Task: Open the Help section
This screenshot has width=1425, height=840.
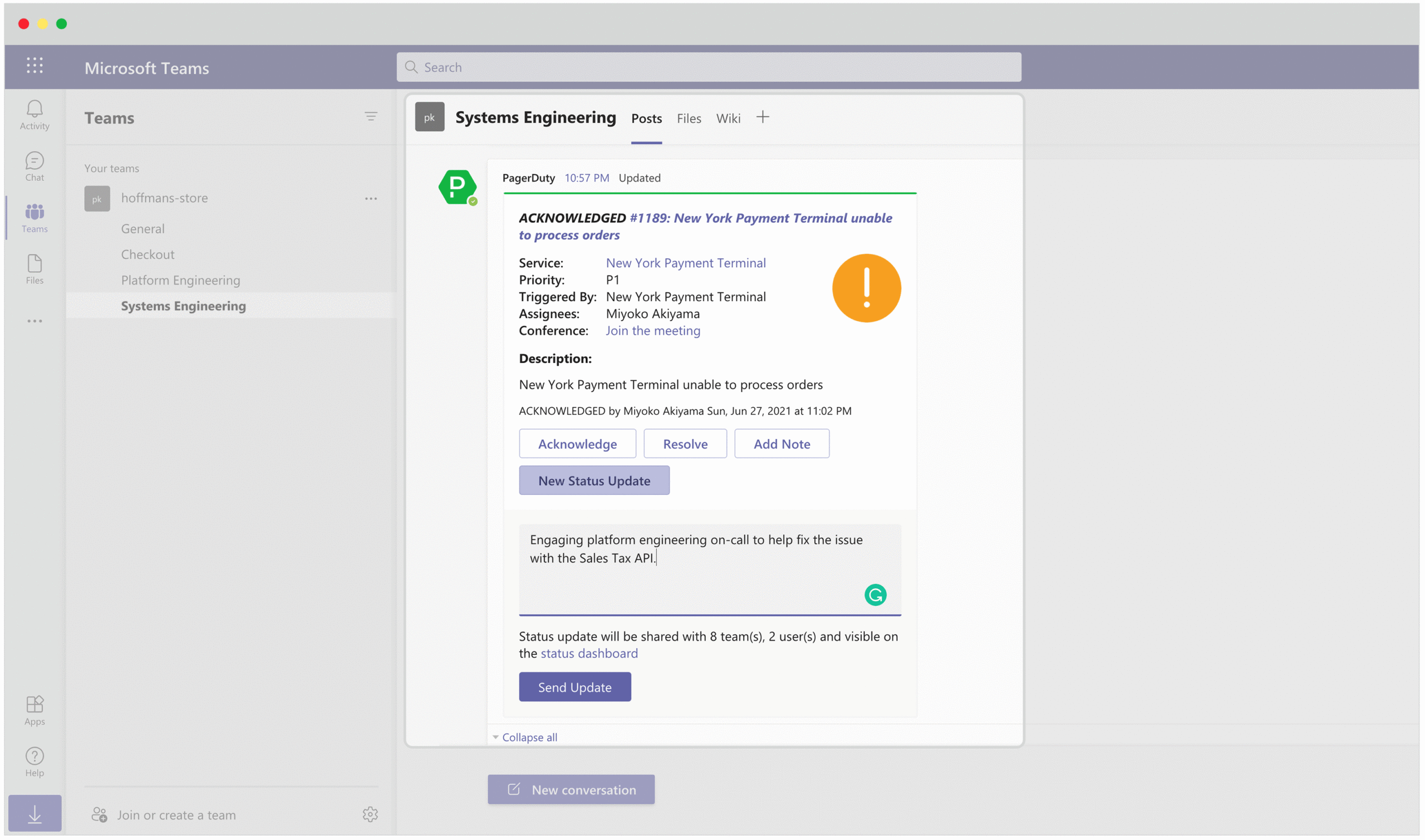Action: click(34, 762)
